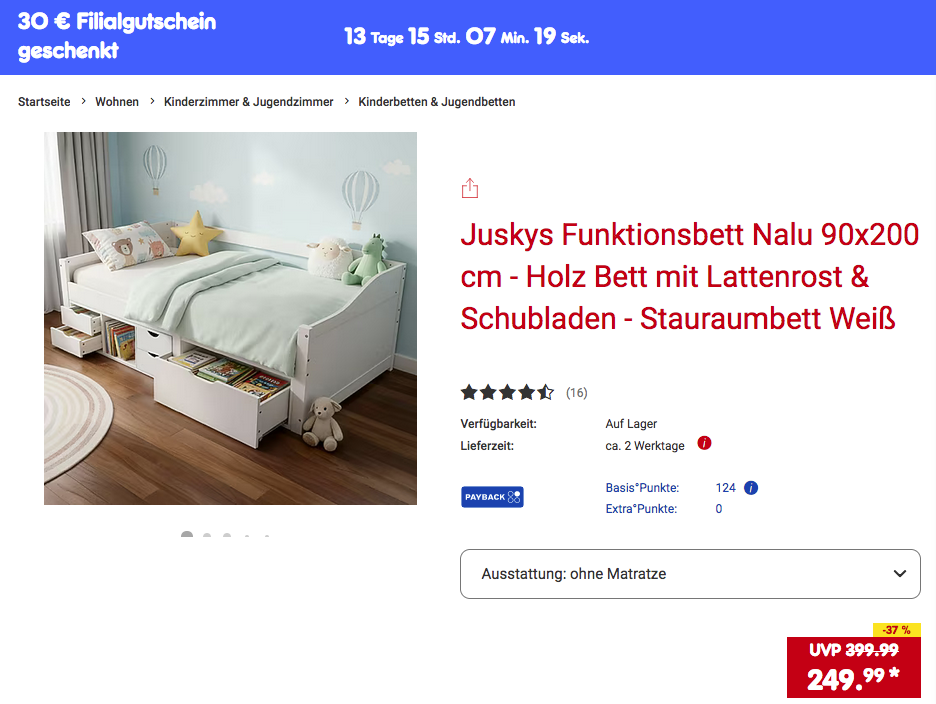Click the main bed product image
936x704 pixels.
tap(230, 318)
